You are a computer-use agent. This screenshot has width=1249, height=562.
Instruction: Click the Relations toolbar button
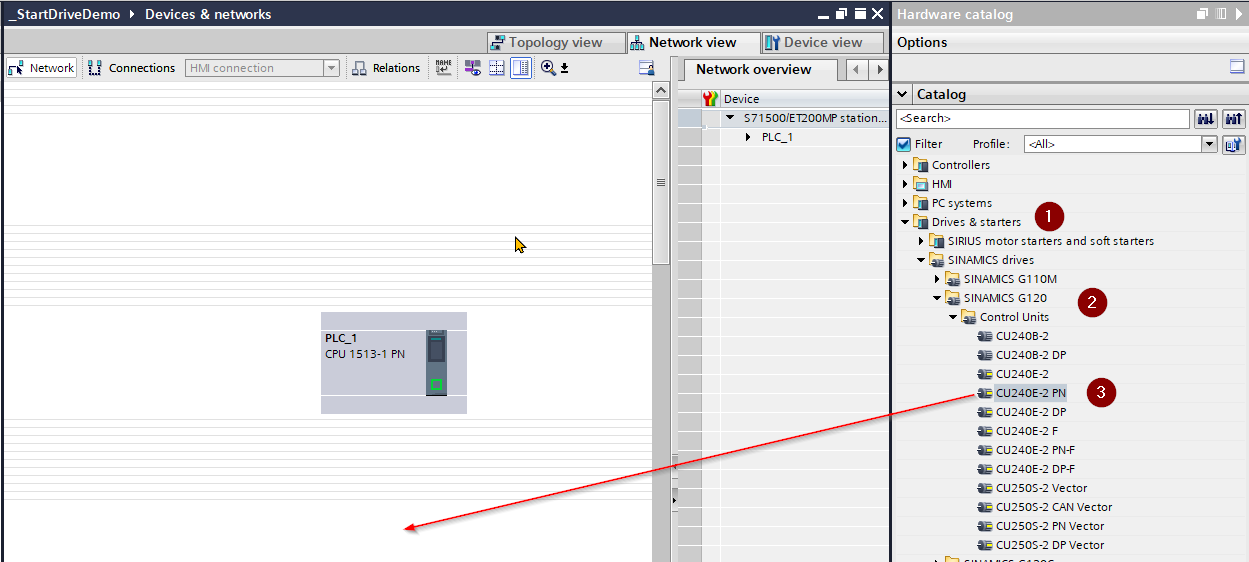click(386, 68)
